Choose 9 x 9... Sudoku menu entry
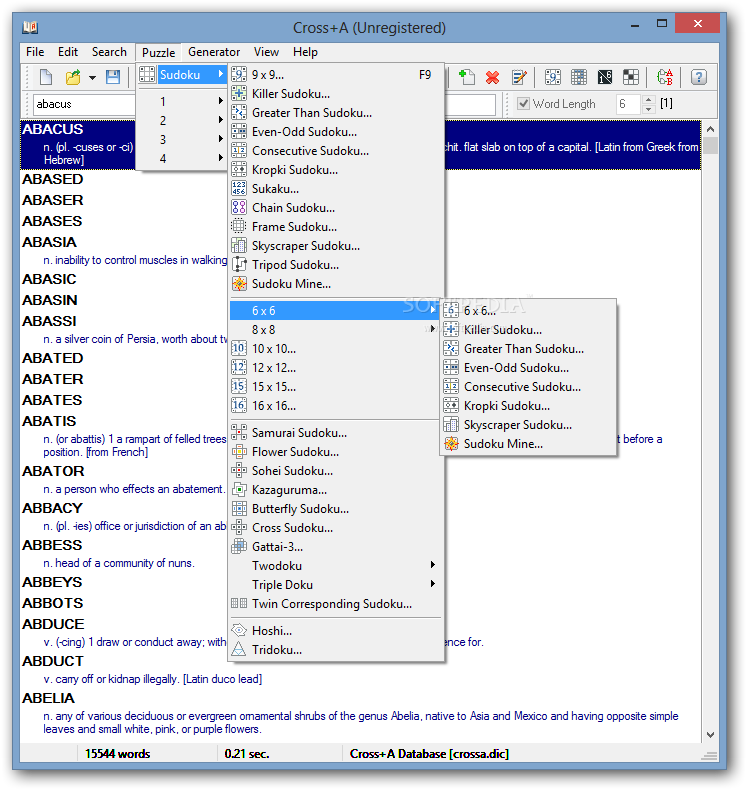 point(336,75)
